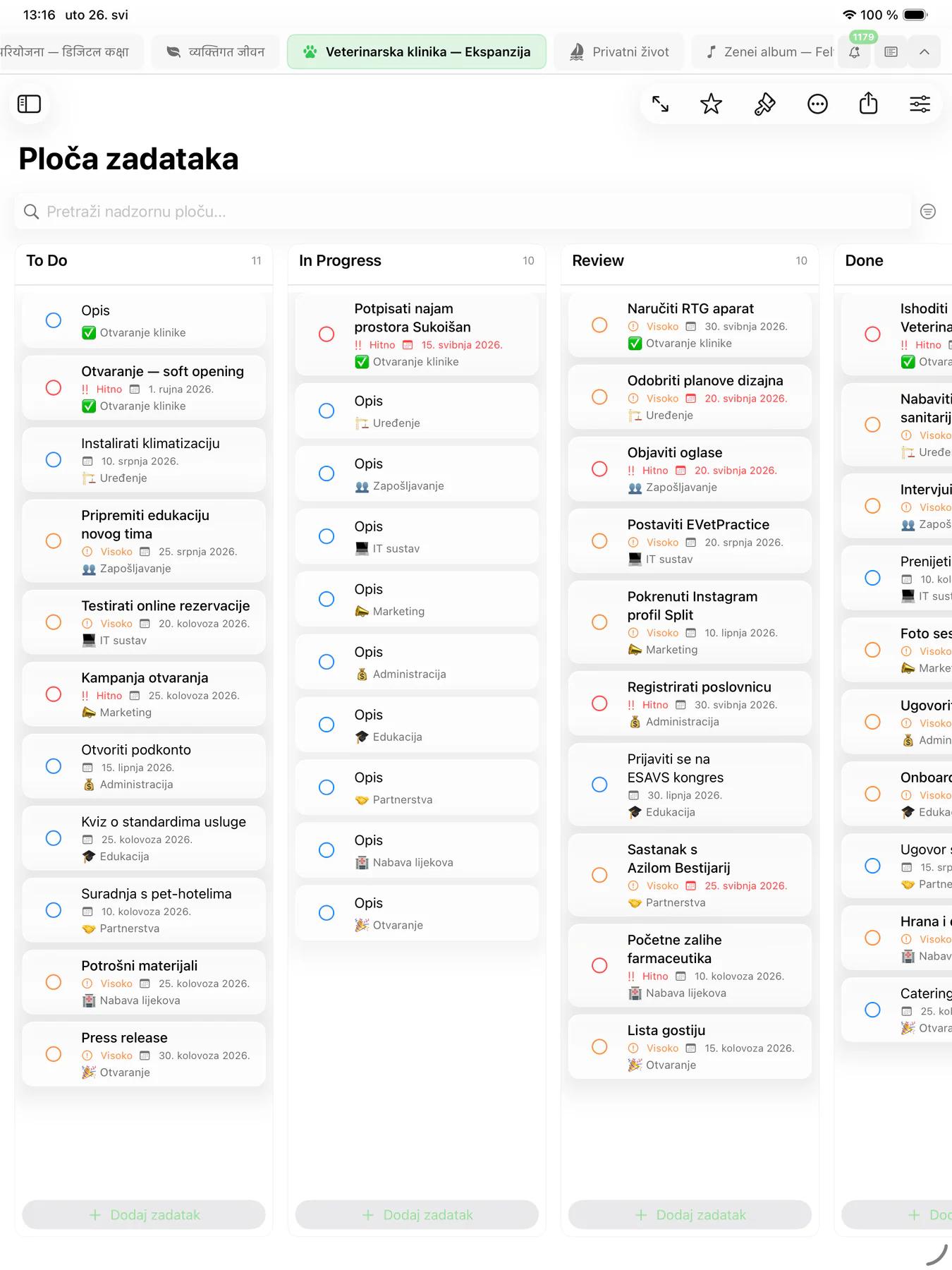Complete Opis task tagged Partnerstva

tap(327, 787)
